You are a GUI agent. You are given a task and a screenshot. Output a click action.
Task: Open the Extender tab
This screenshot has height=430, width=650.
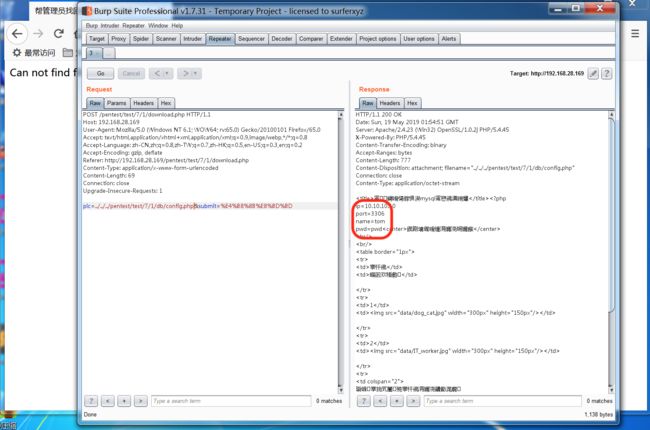(341, 39)
